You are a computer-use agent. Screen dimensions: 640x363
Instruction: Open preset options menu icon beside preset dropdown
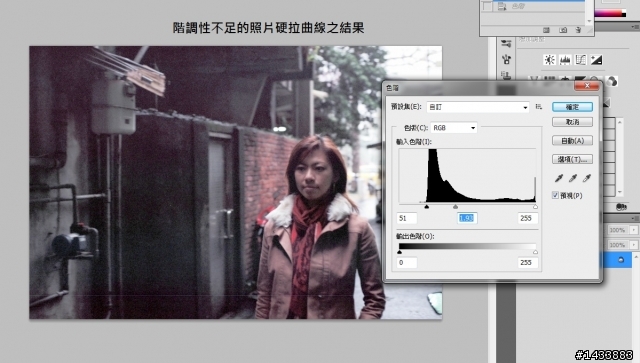pos(539,107)
